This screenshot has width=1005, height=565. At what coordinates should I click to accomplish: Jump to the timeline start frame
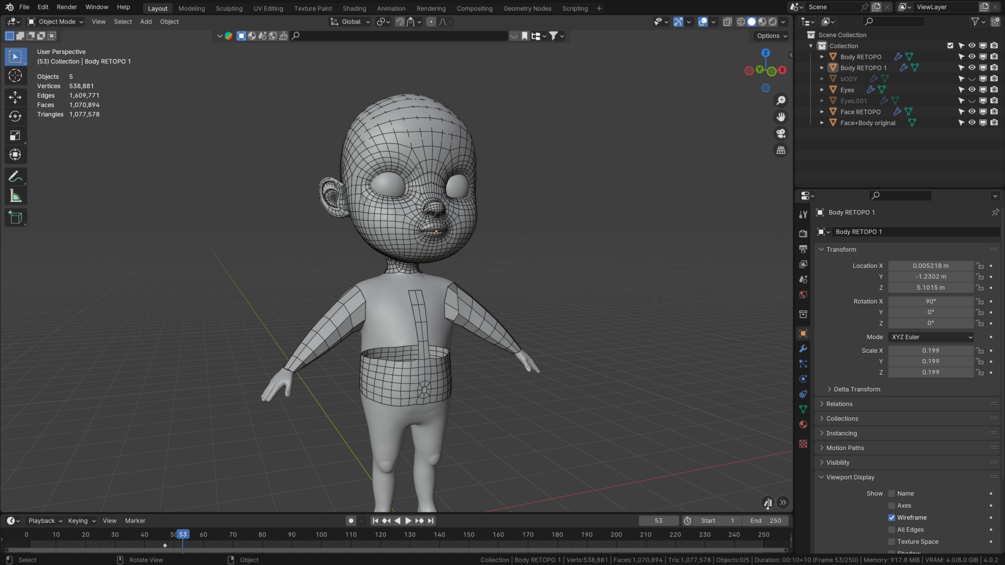pyautogui.click(x=375, y=521)
